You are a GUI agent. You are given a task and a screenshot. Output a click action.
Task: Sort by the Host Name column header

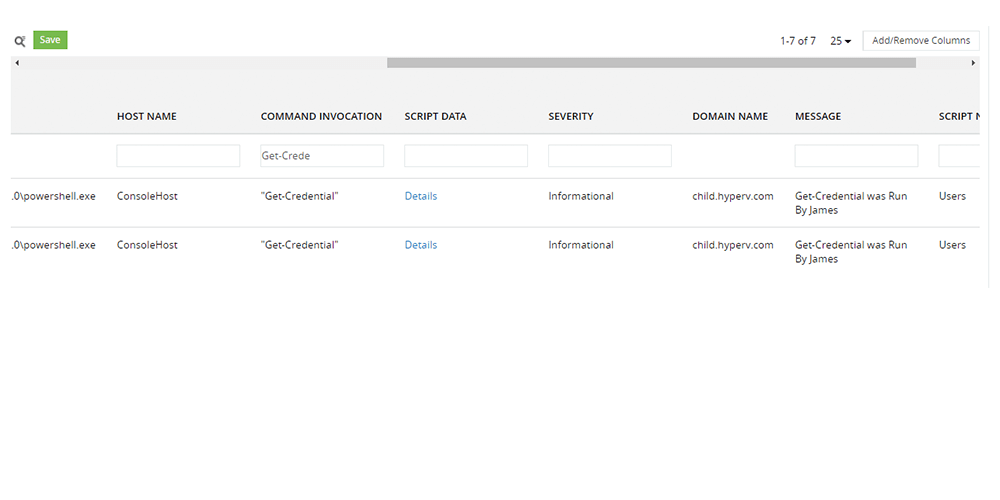point(146,116)
